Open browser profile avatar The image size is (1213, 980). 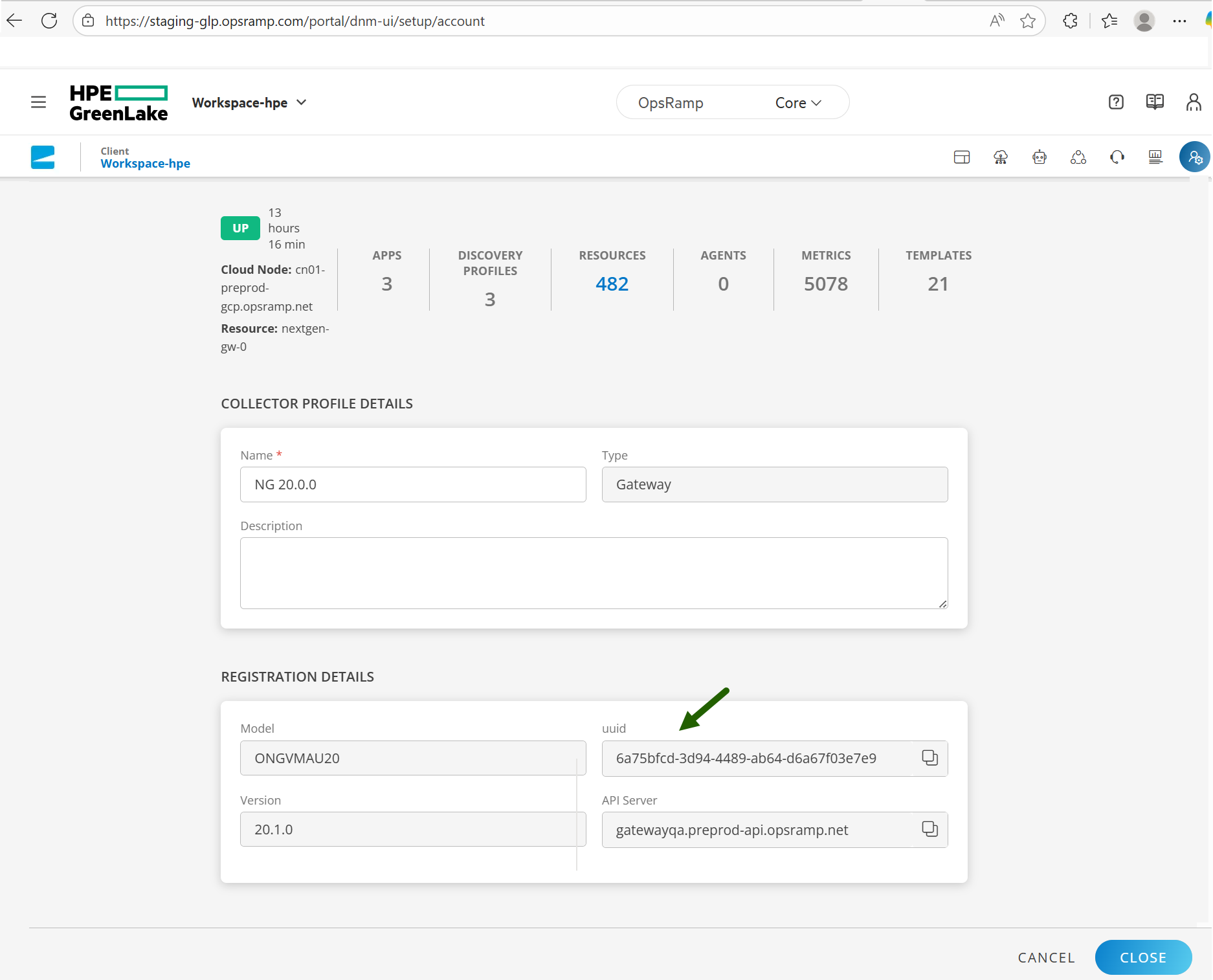point(1144,21)
